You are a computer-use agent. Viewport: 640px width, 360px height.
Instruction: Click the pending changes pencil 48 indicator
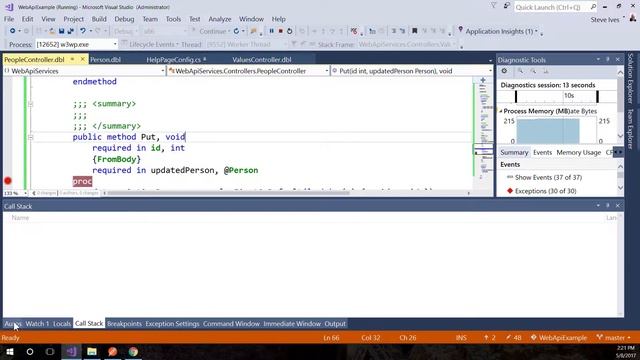click(513, 338)
